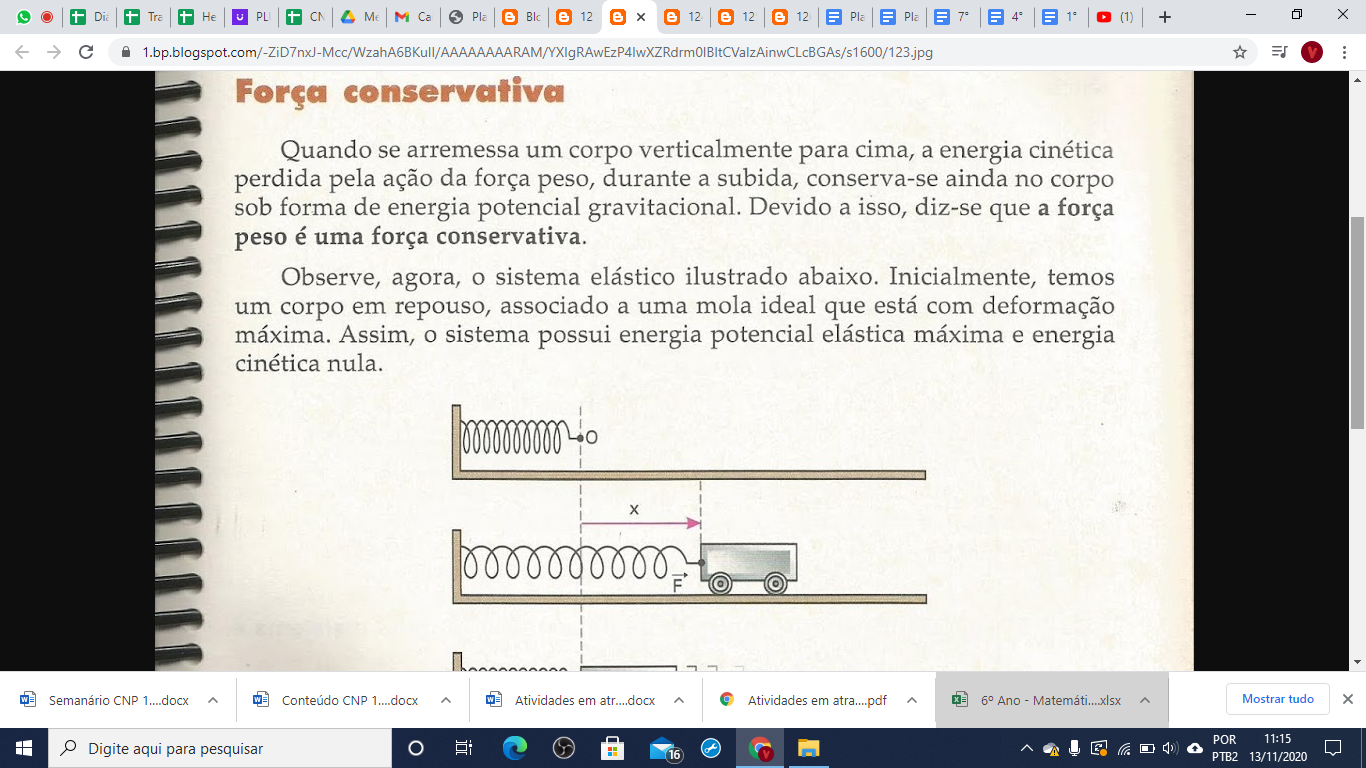Open the Wi-Fi network tray icon

click(x=1123, y=748)
